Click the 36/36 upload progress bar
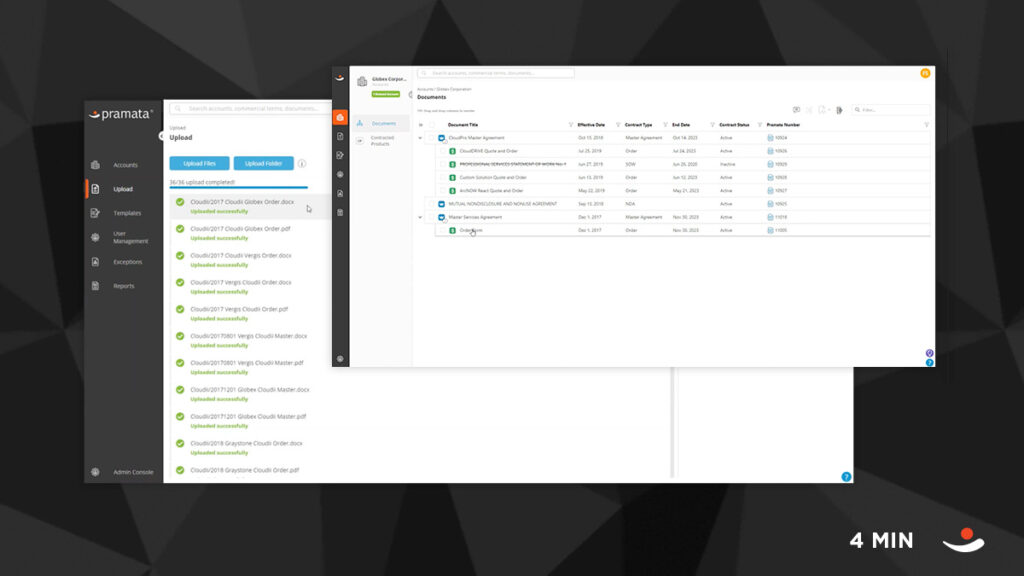1024x576 pixels. click(x=240, y=187)
